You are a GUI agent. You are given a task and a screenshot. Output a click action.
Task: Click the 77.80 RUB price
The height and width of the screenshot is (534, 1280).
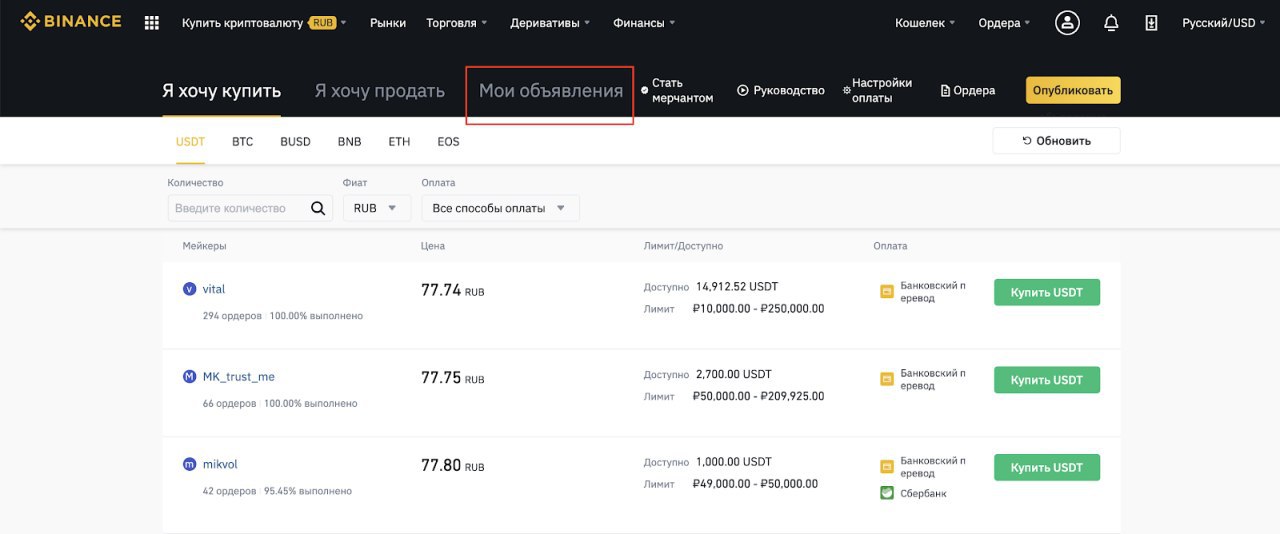[x=452, y=466]
